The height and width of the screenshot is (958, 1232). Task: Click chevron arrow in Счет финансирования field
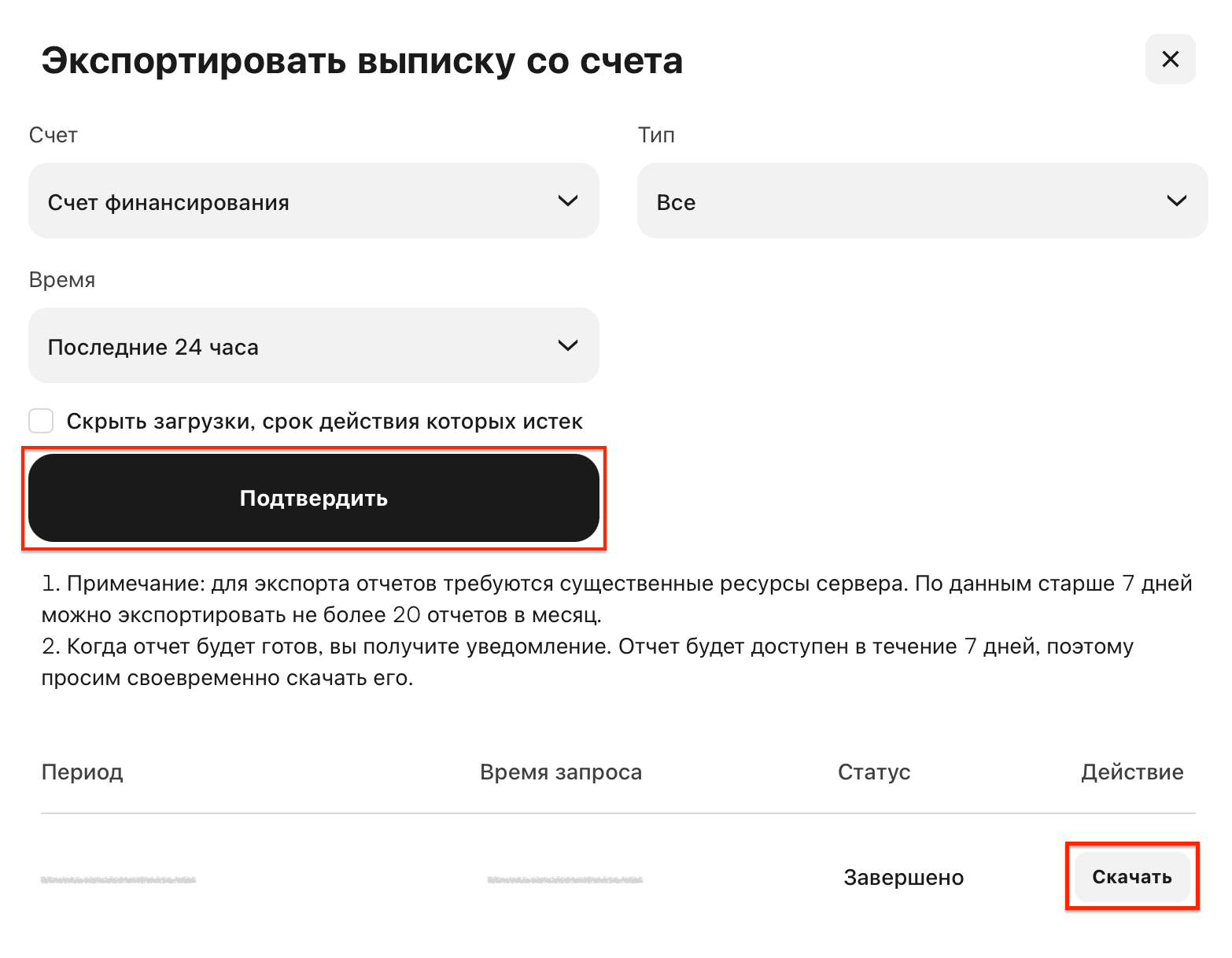(568, 201)
